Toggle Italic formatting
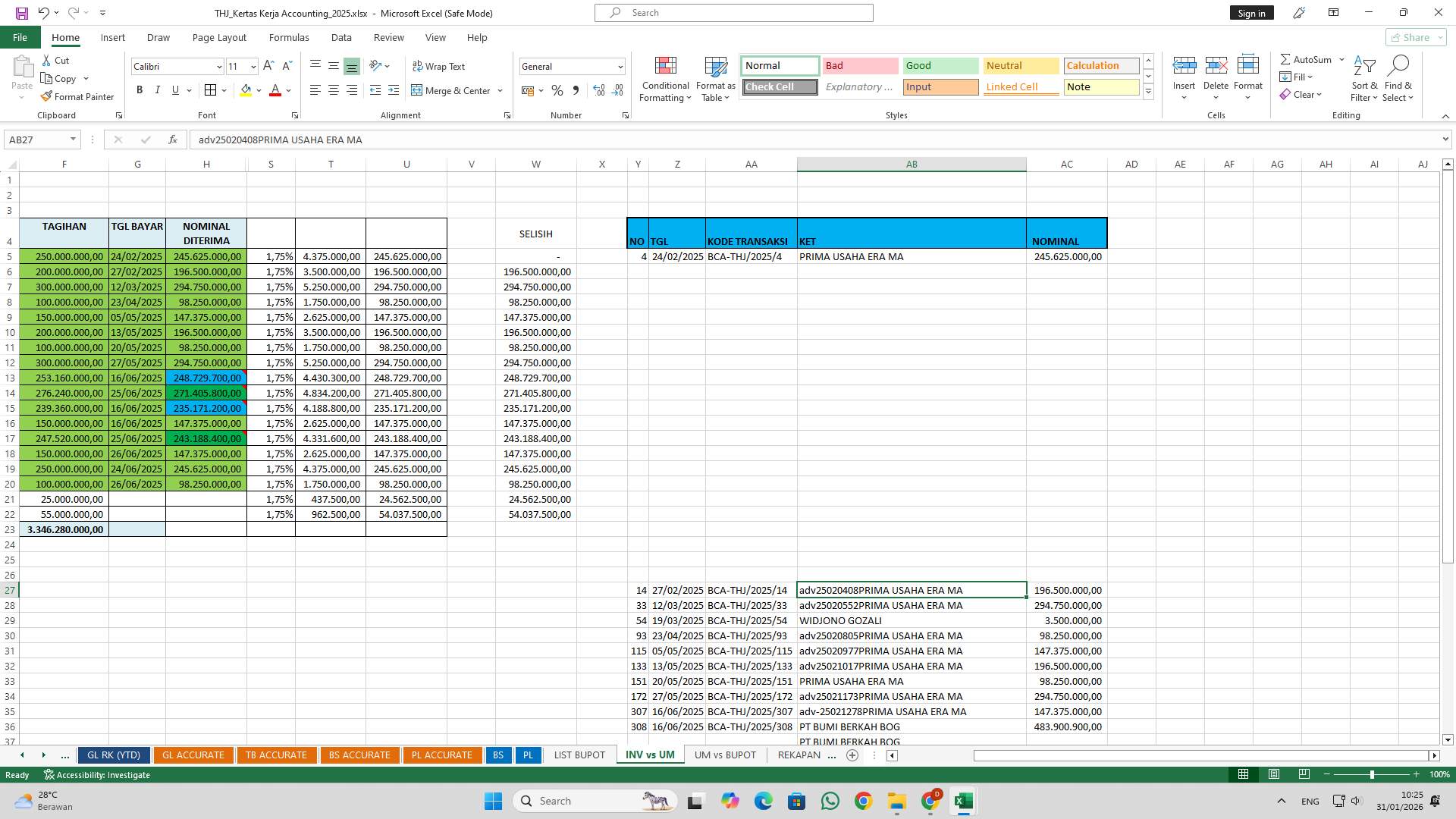Image resolution: width=1456 pixels, height=819 pixels. [x=158, y=89]
